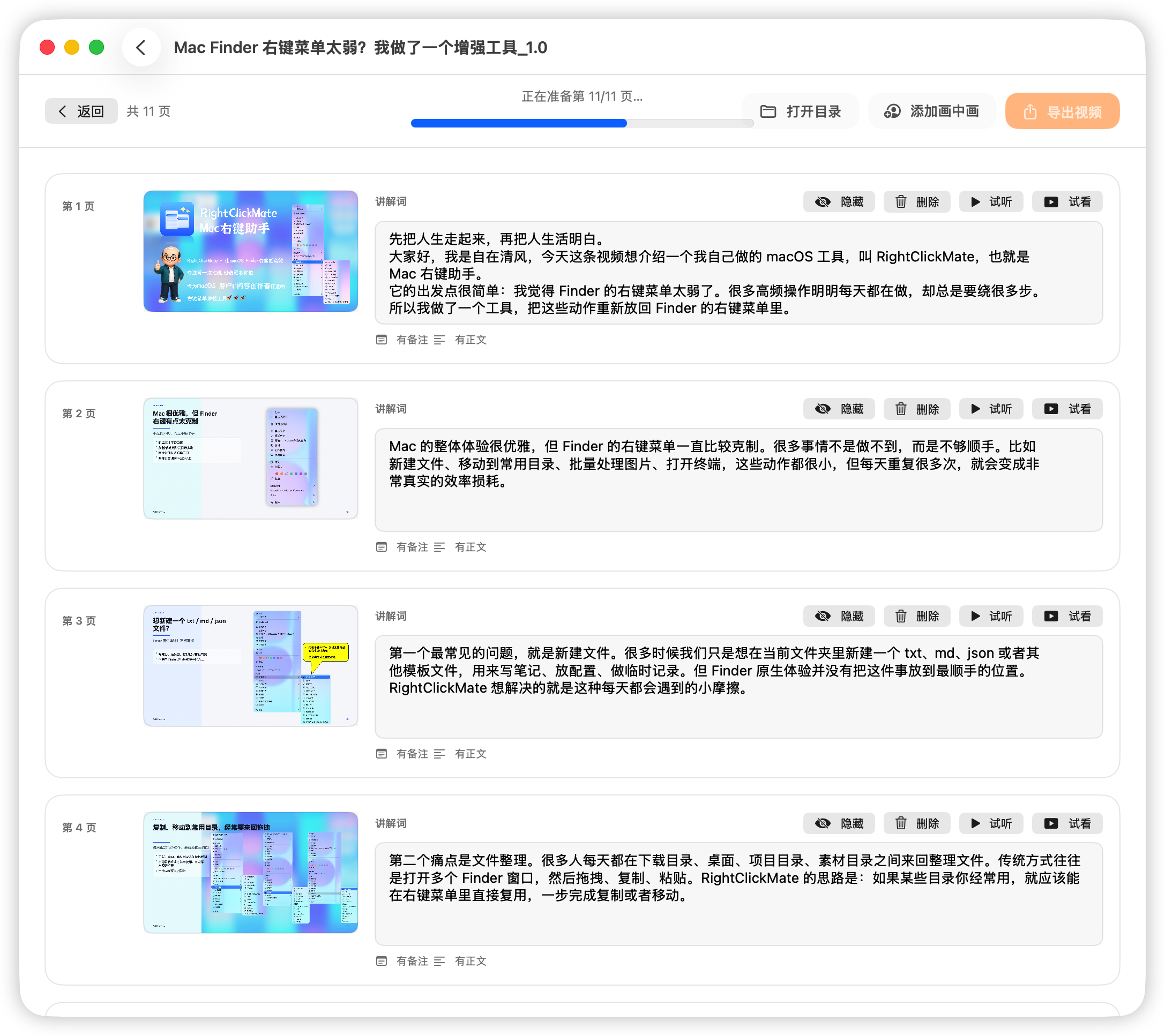This screenshot has width=1165, height=1036.
Task: Open page 1 RightClickMate slide thumbnail
Action: coord(251,251)
